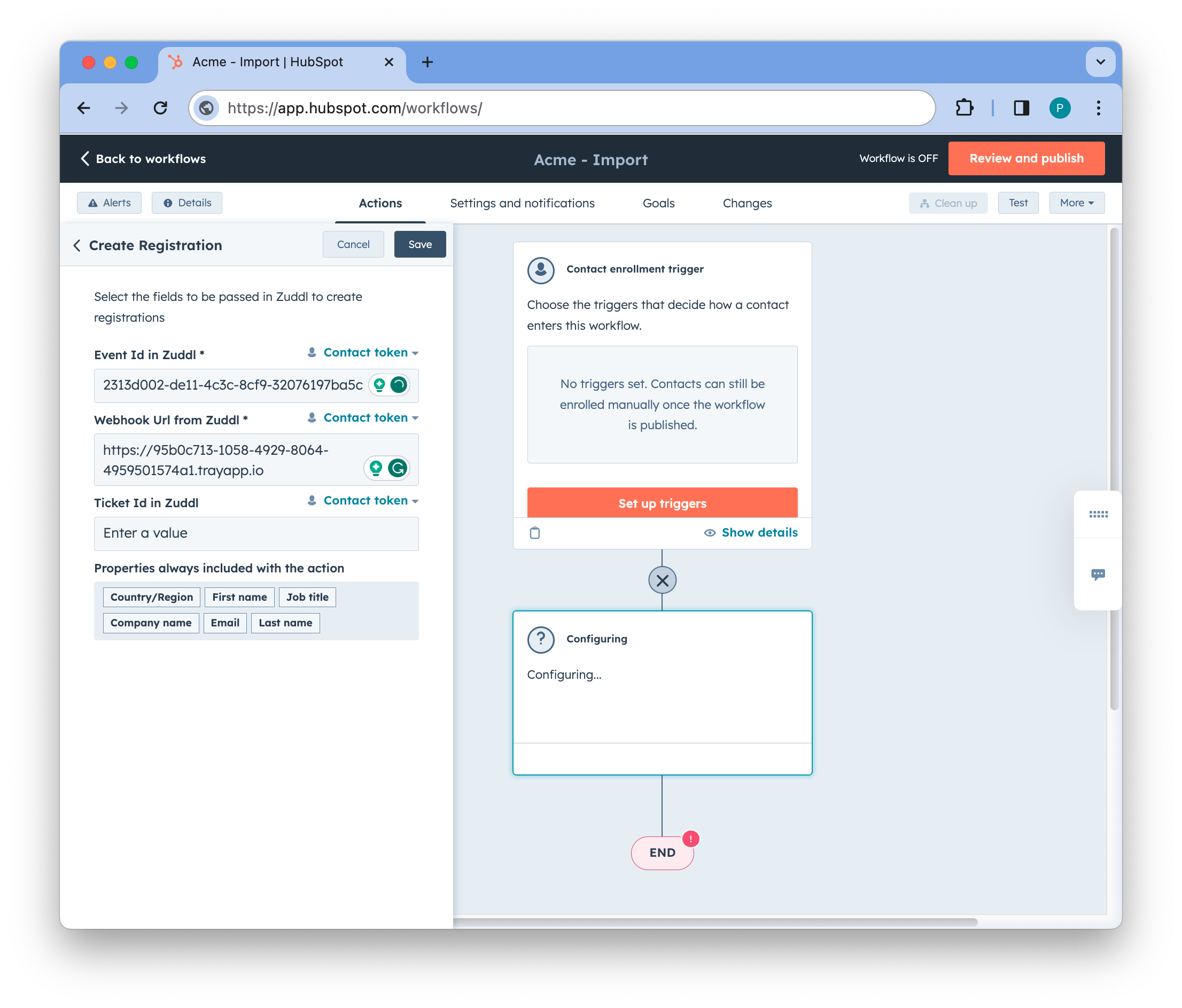Go back to workflows
The width and height of the screenshot is (1182, 1008).
click(x=143, y=159)
